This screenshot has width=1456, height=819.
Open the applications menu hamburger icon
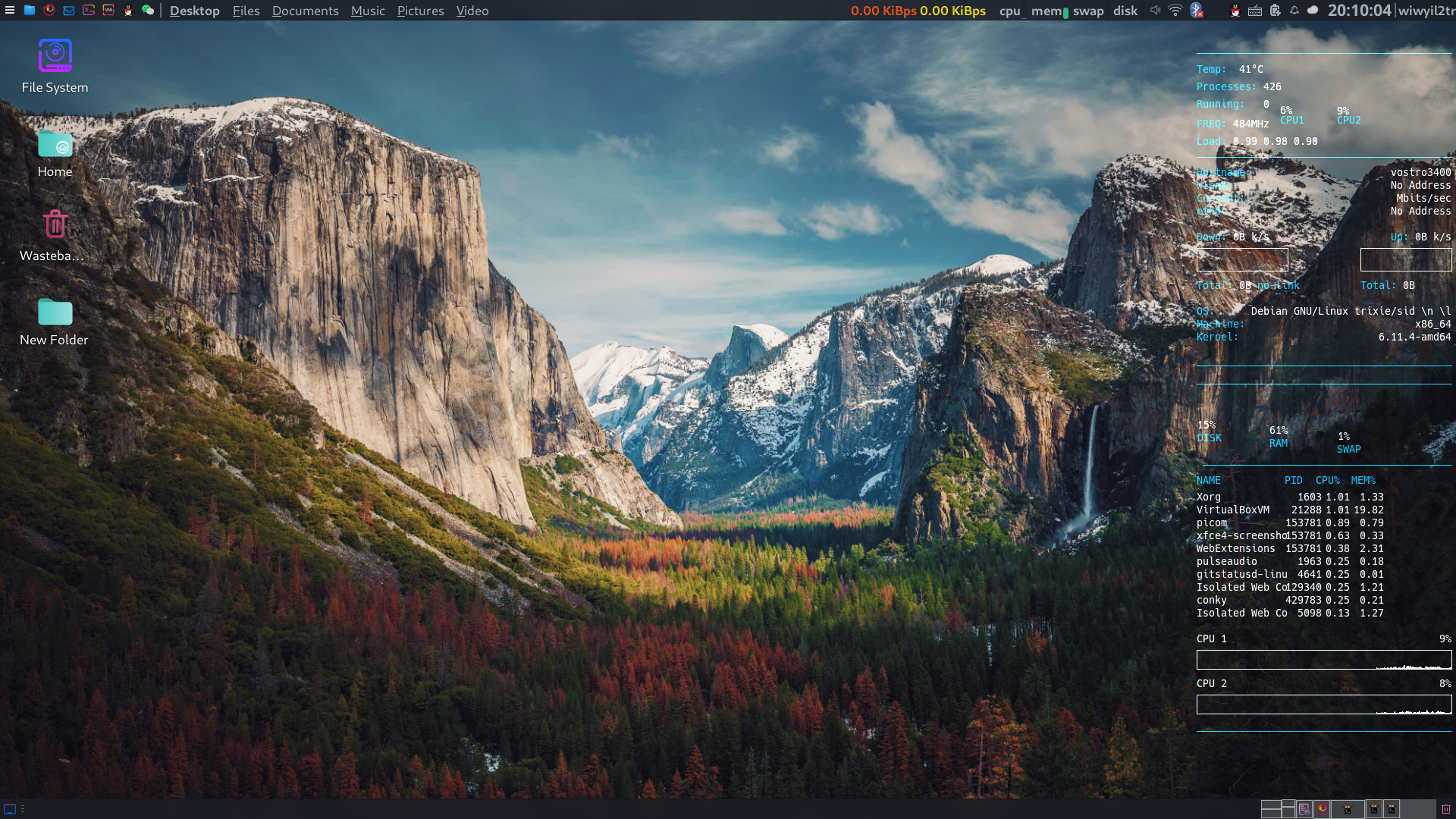click(9, 10)
